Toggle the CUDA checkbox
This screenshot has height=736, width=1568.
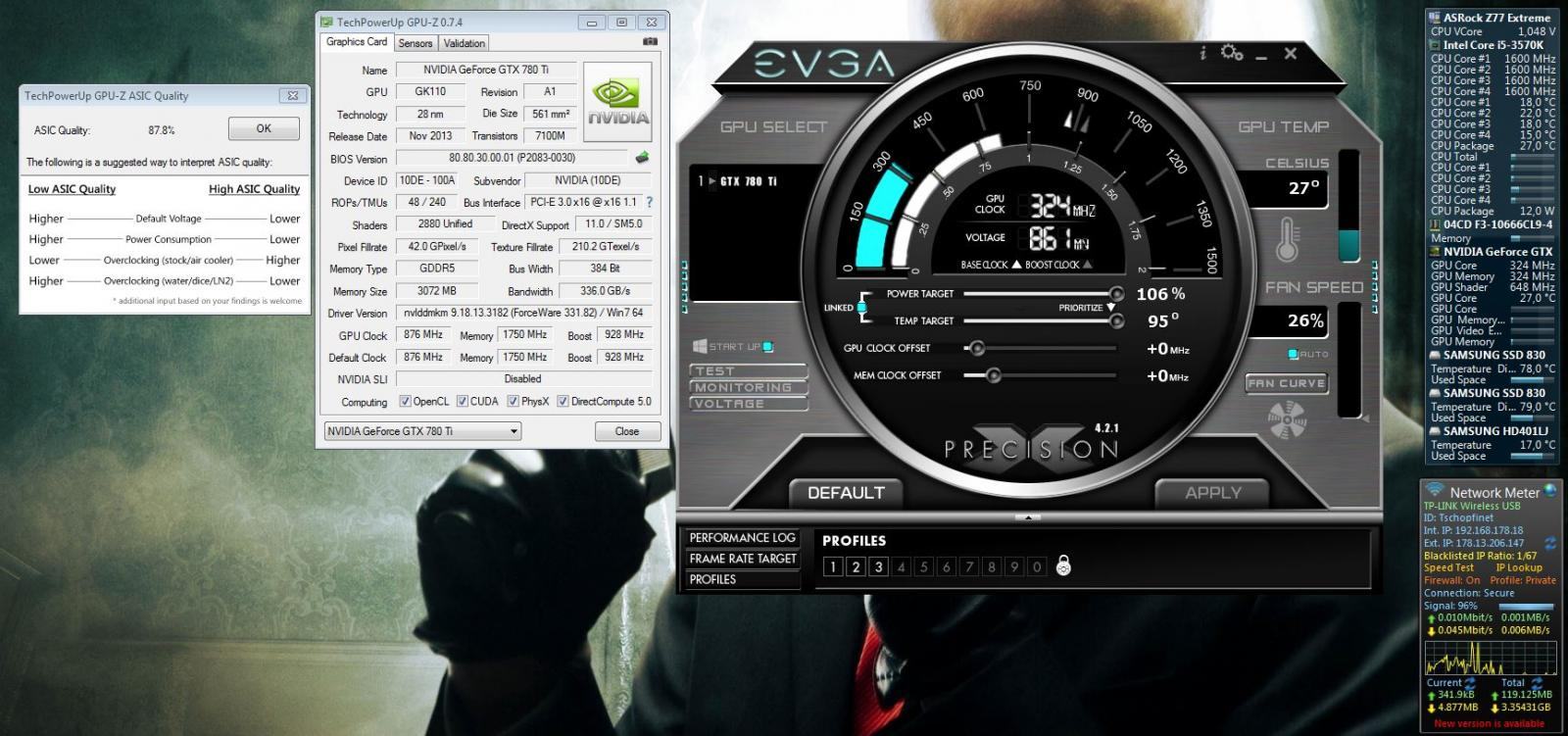(463, 402)
